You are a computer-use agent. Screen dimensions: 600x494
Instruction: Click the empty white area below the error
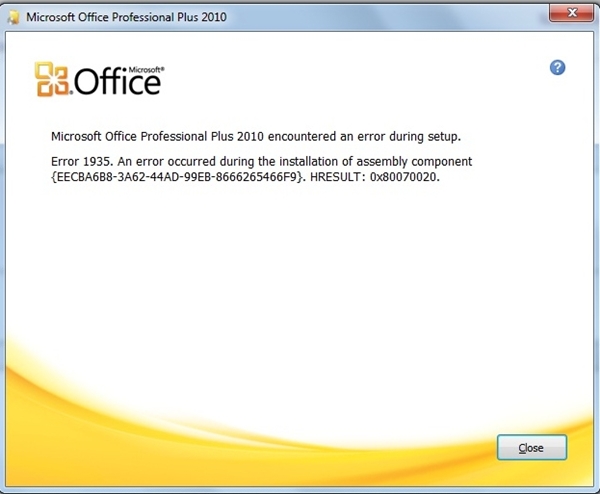pyautogui.click(x=300, y=260)
